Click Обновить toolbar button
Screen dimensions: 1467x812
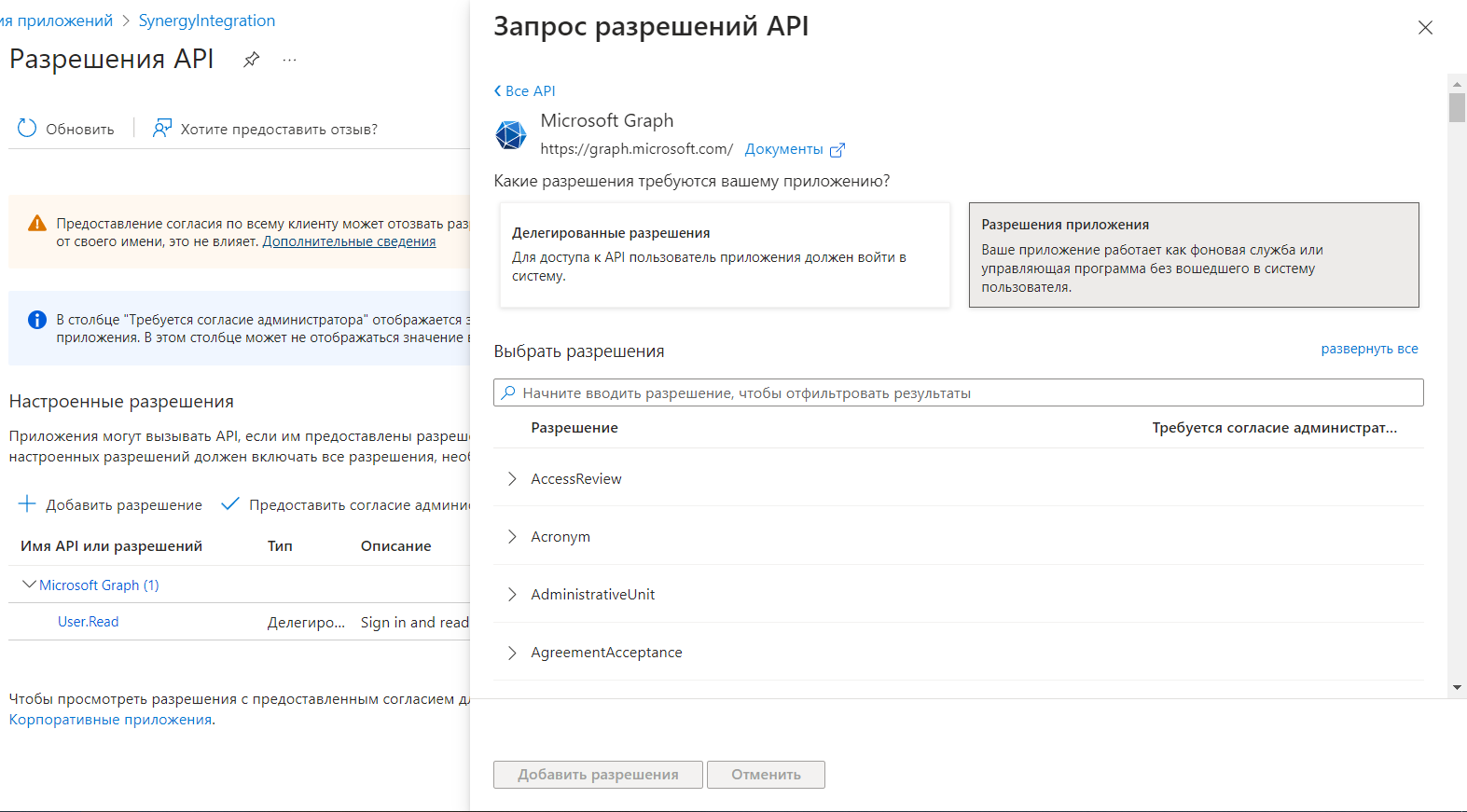point(65,129)
